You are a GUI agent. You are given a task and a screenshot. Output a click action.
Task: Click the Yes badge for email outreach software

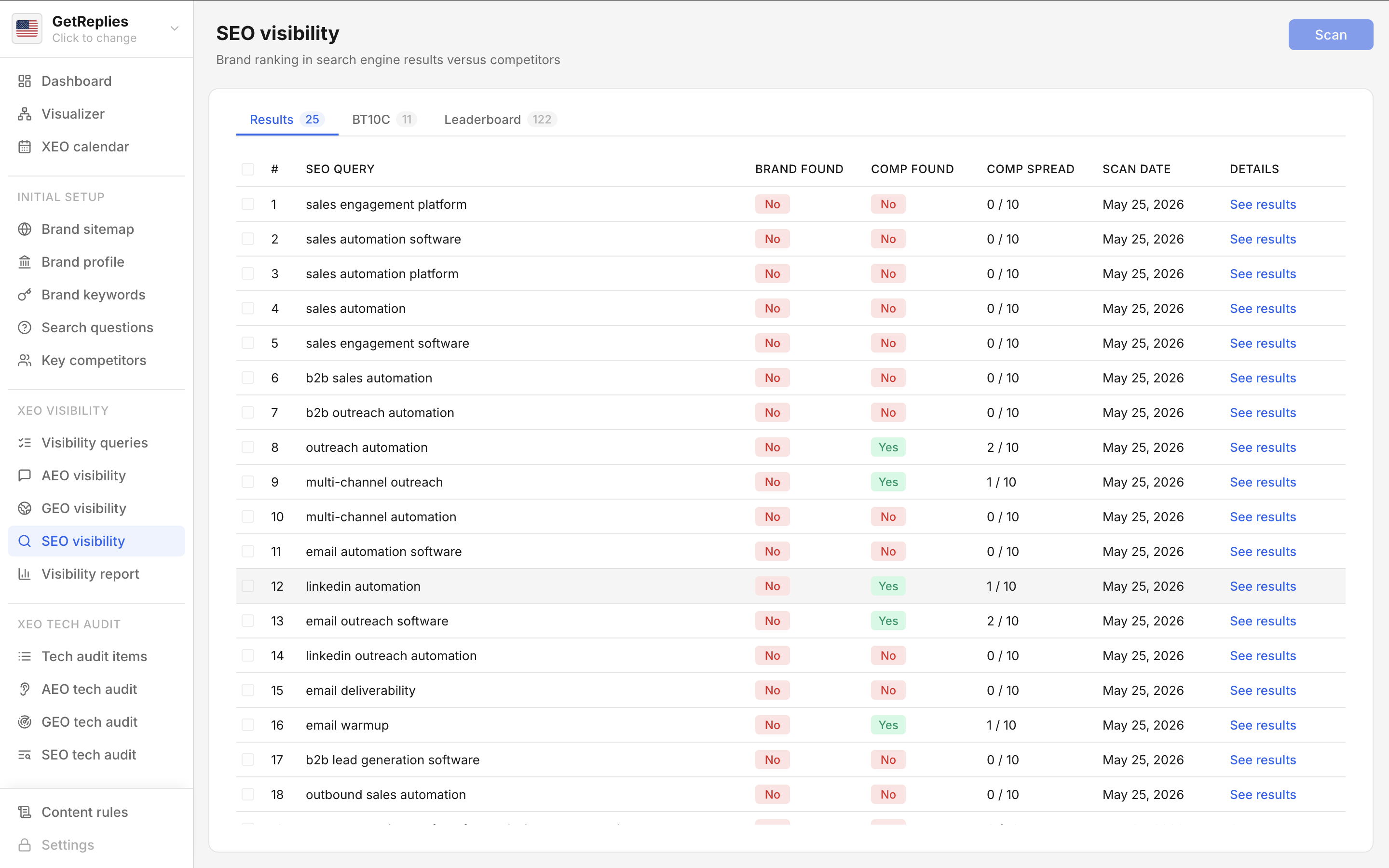[888, 621]
